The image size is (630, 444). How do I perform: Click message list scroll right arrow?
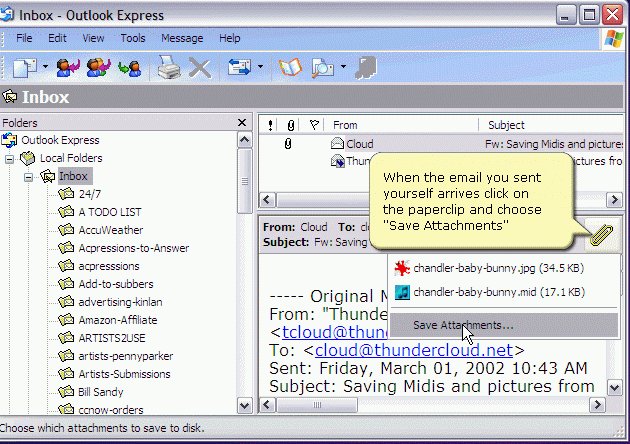coord(614,199)
